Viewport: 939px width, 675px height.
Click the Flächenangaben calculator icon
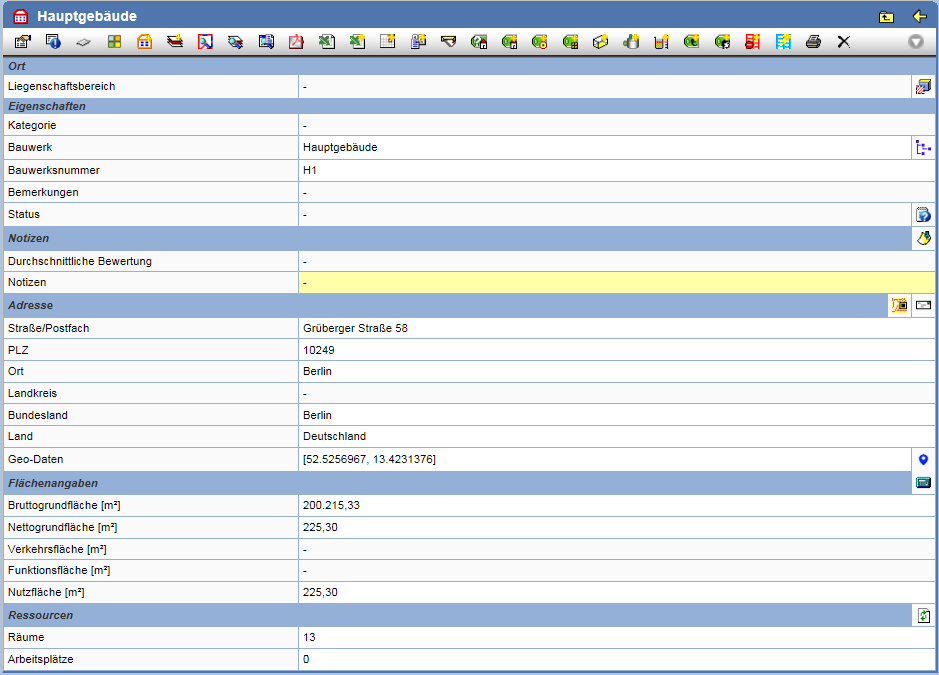(923, 482)
